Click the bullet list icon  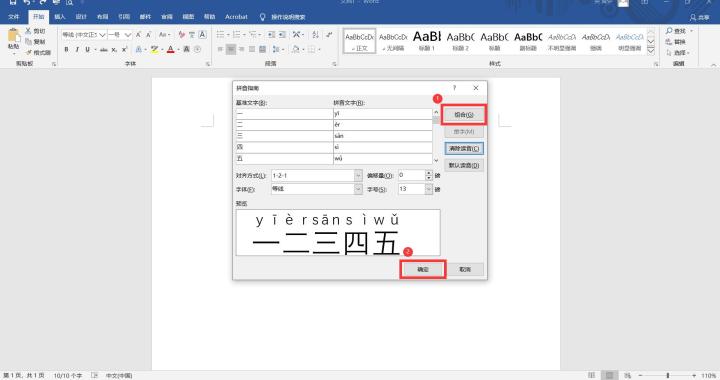(221, 34)
